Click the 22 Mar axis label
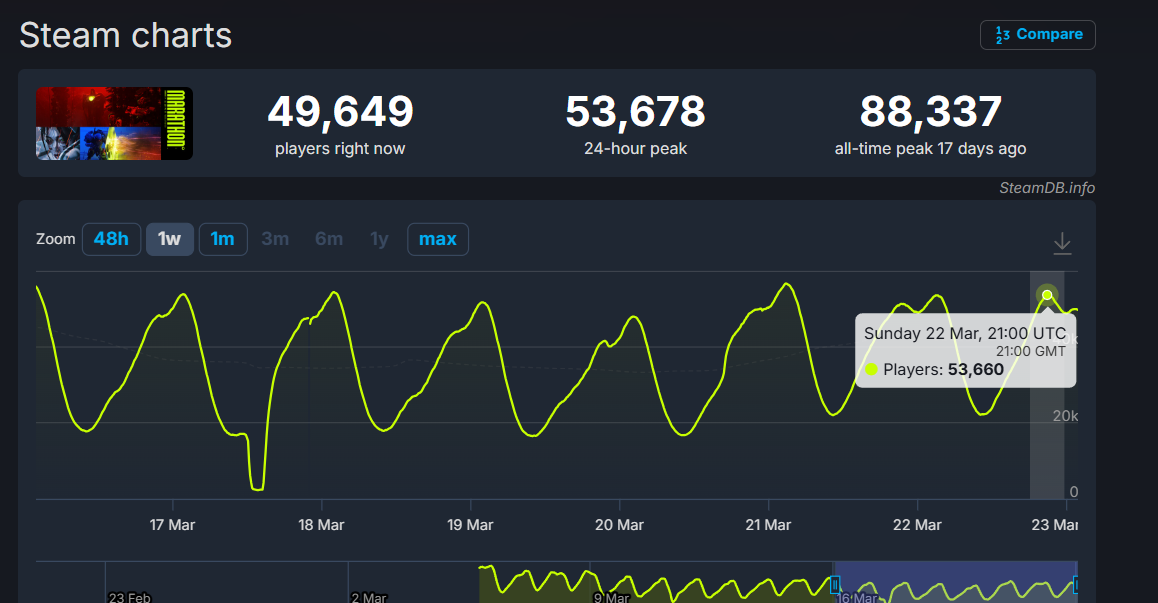Screen dimensions: 1158x603 coord(917,525)
